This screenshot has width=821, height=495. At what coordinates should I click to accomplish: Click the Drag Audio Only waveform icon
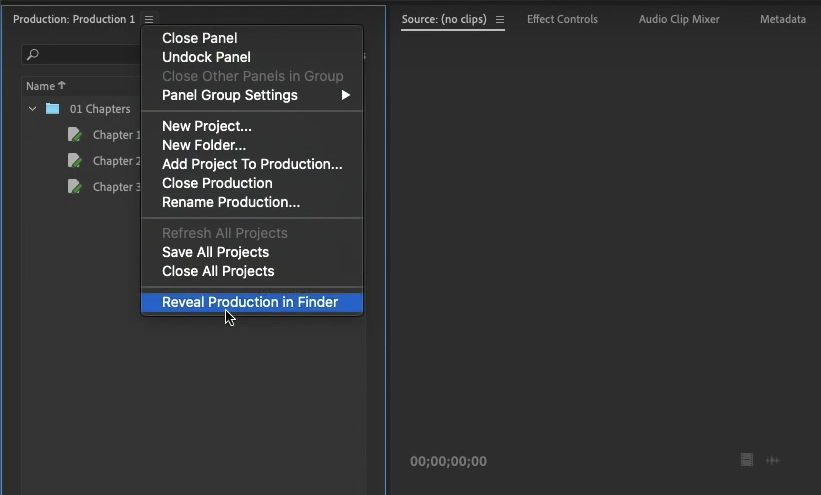click(x=772, y=460)
